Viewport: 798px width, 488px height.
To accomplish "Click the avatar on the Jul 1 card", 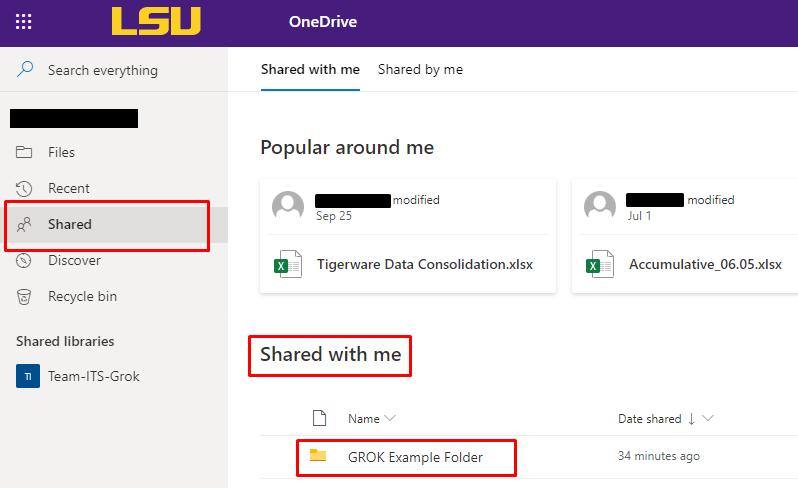I will [600, 207].
